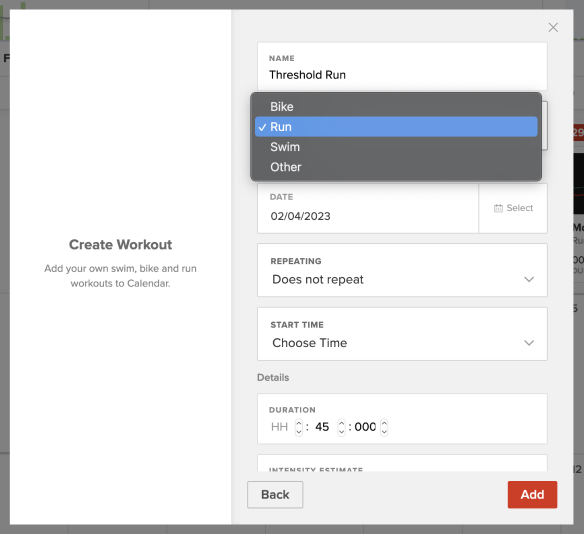
Task: Click Select to pick a date
Action: 513,208
